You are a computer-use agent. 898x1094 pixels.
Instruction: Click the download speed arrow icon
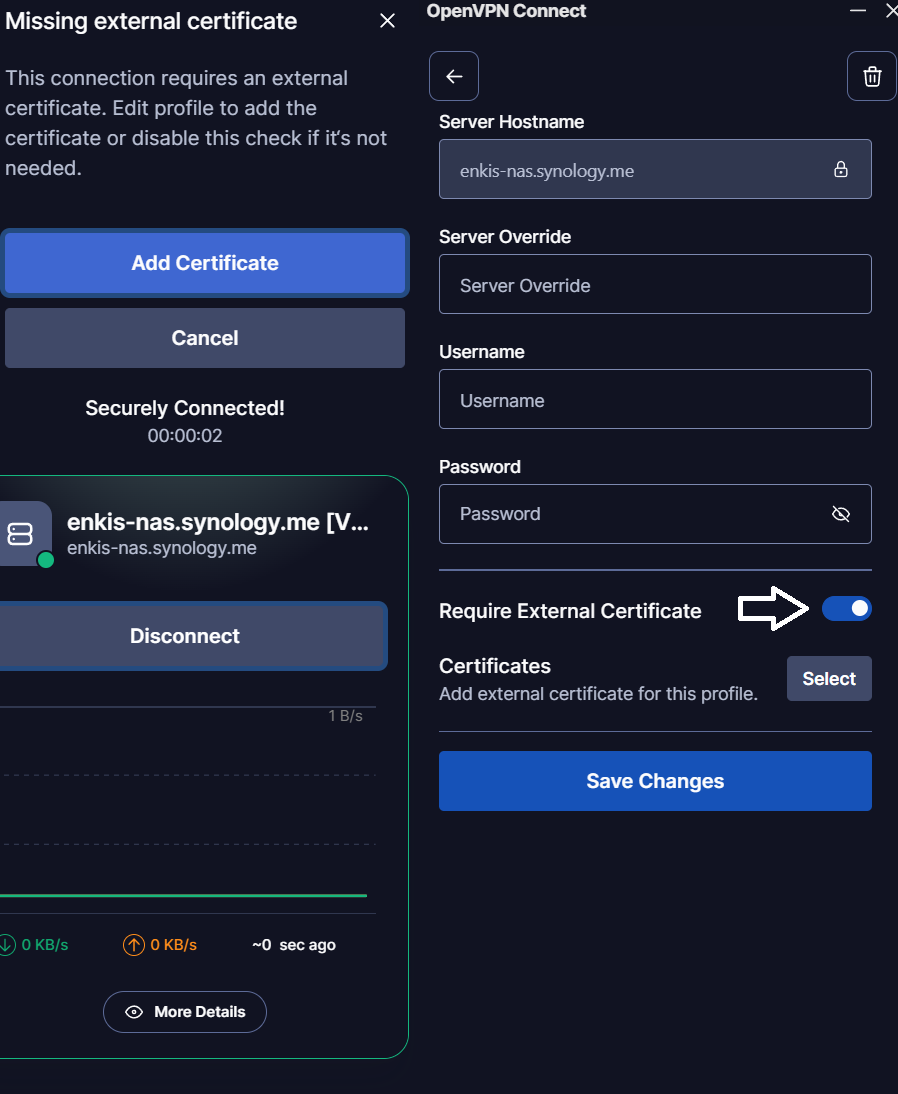pyautogui.click(x=7, y=944)
